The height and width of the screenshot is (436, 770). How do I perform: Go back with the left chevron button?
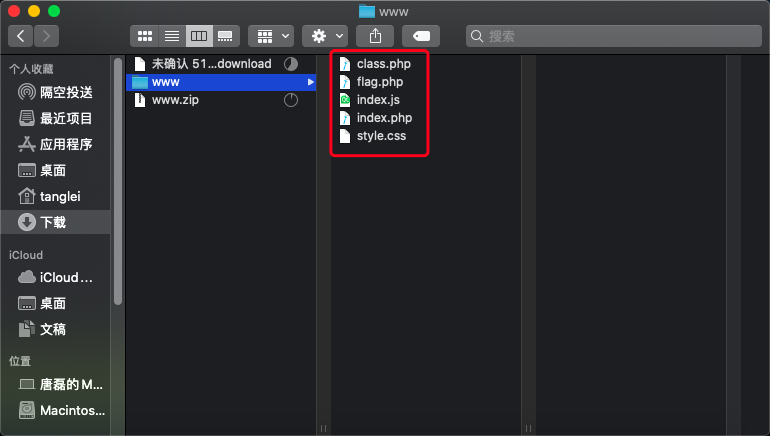tap(21, 36)
